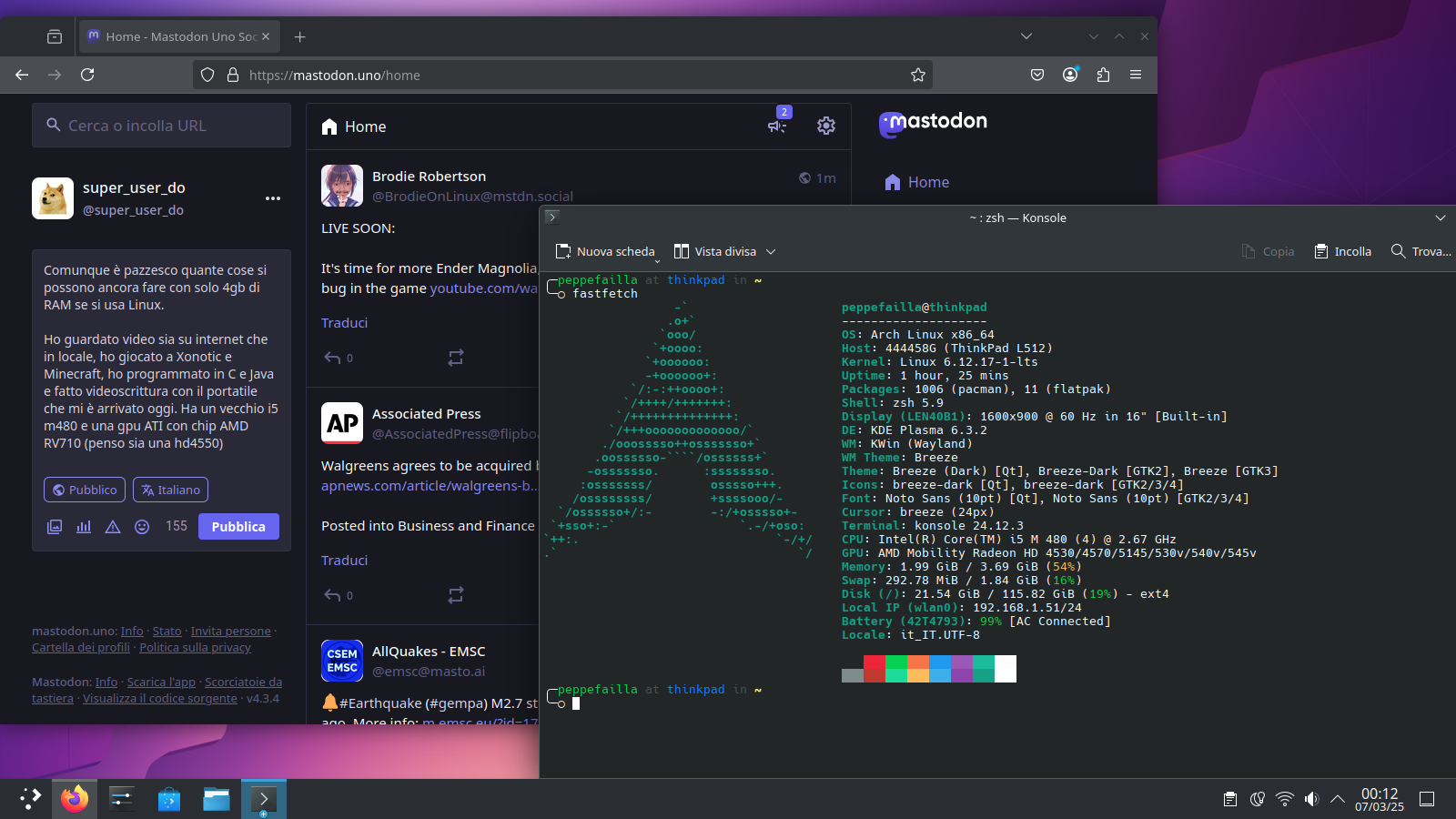Click the compose post text area

tap(162, 357)
